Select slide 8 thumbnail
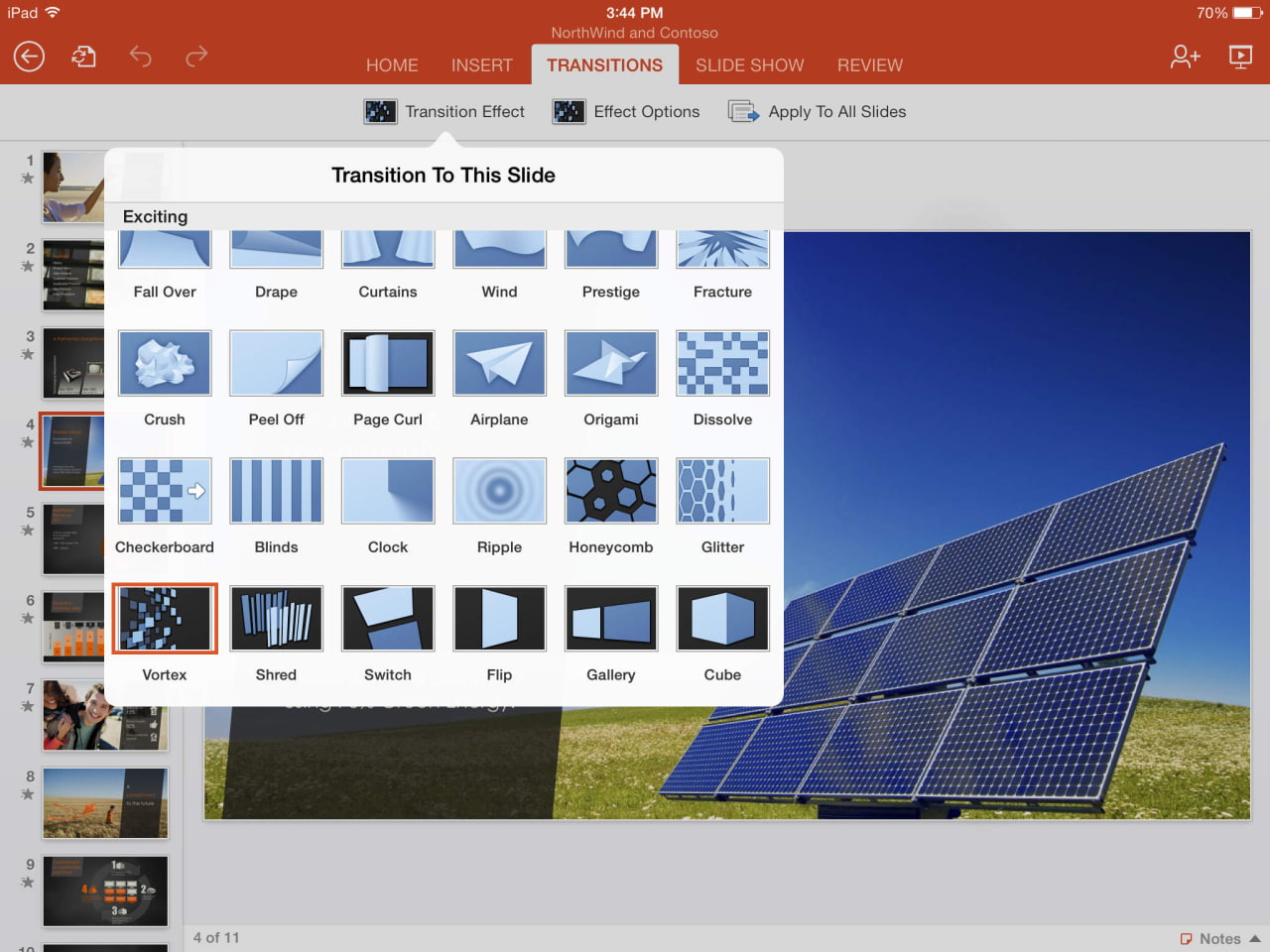This screenshot has width=1270, height=952. [x=105, y=803]
